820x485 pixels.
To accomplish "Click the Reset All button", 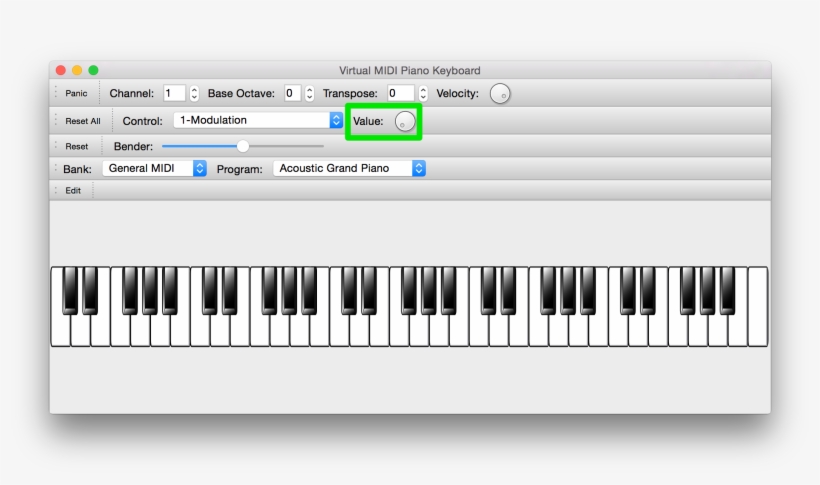I will pos(83,121).
